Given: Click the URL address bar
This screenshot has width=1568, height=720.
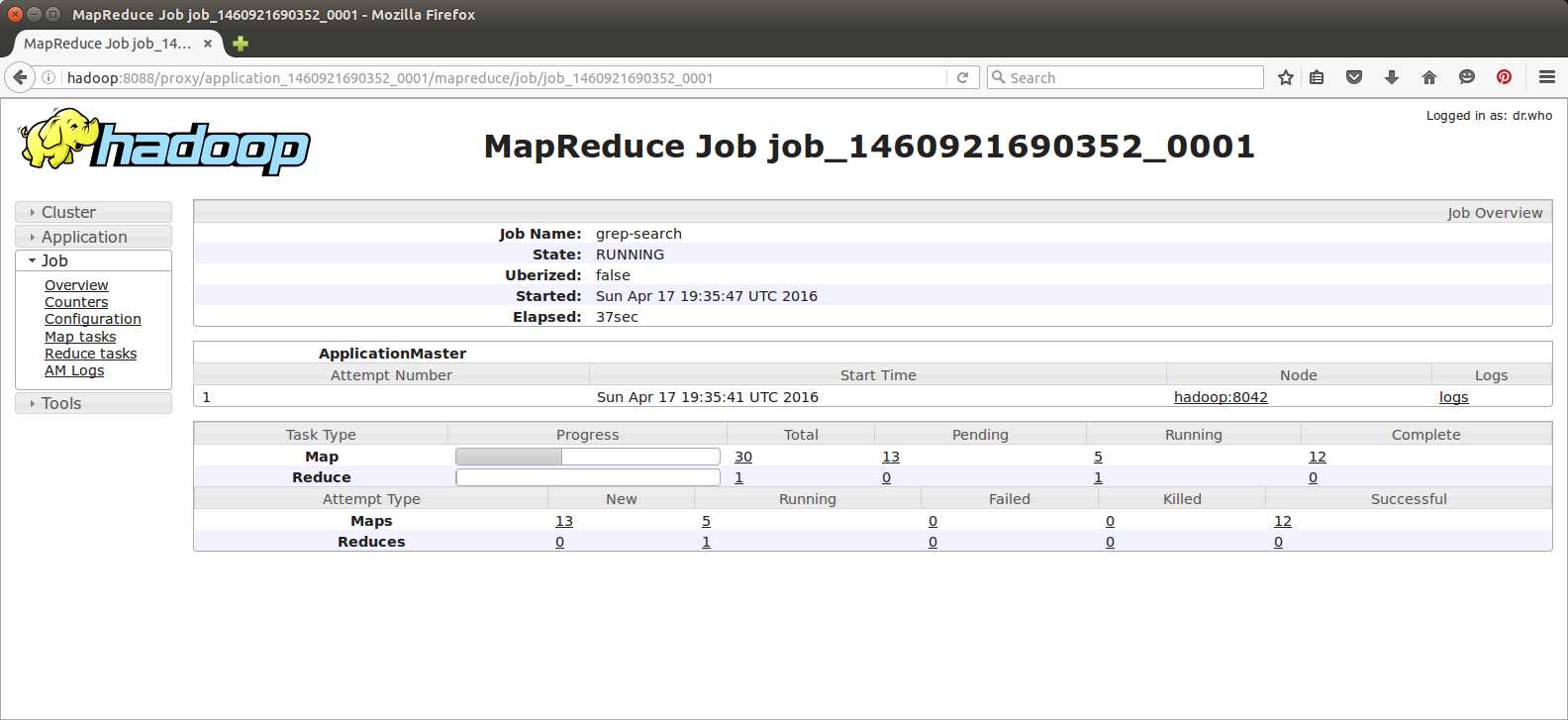Looking at the screenshot, I should 505,77.
